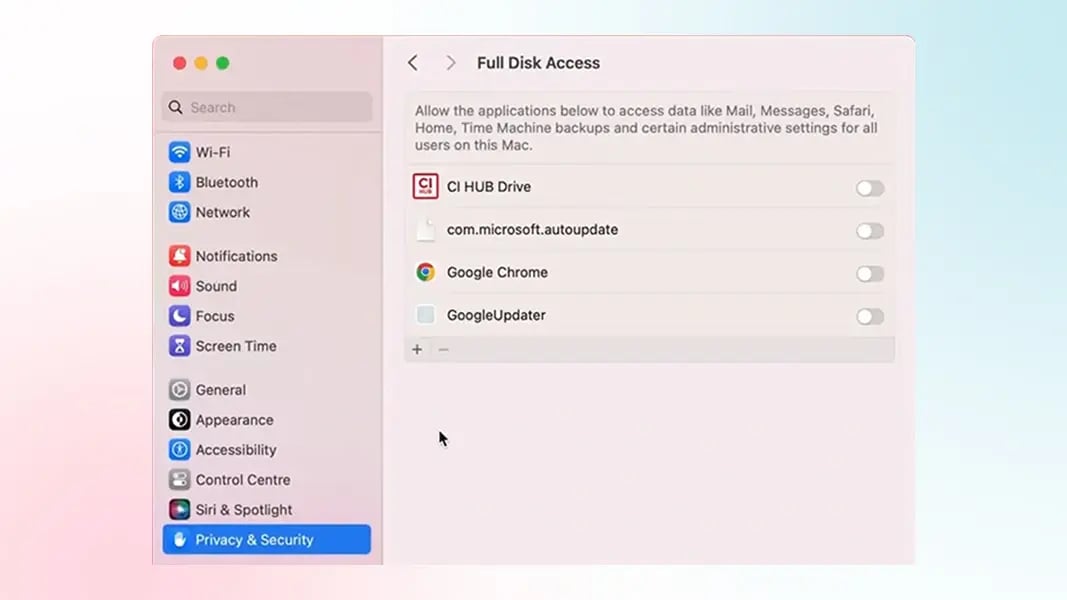Select the CI HUB Drive row label
The image size is (1067, 600).
tap(489, 186)
